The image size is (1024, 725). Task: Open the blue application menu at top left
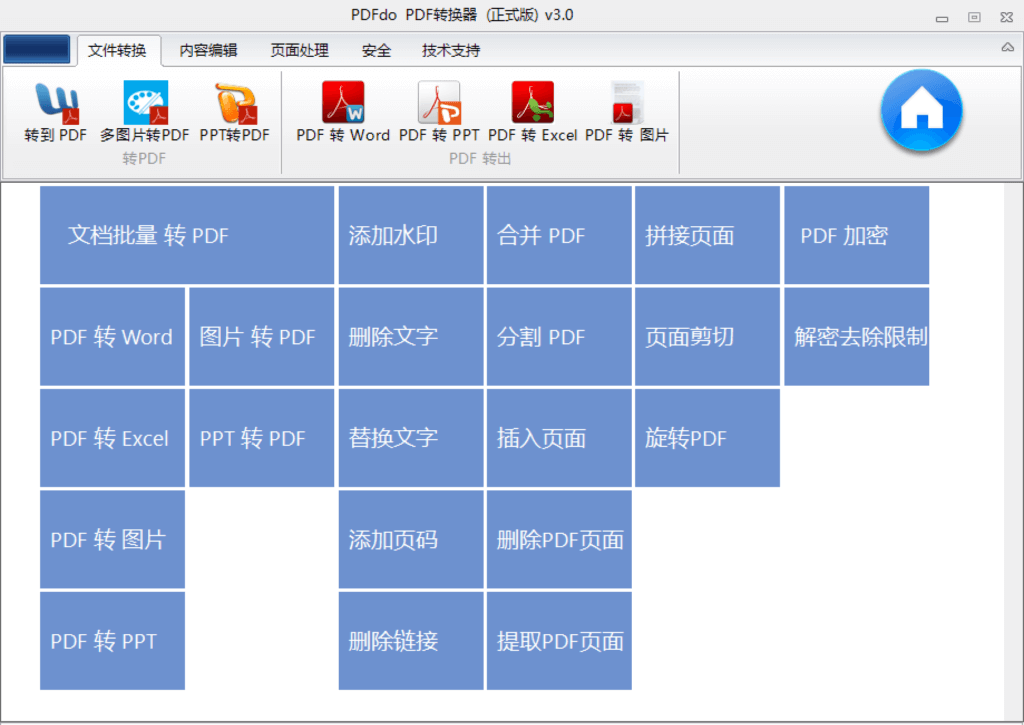(38, 47)
